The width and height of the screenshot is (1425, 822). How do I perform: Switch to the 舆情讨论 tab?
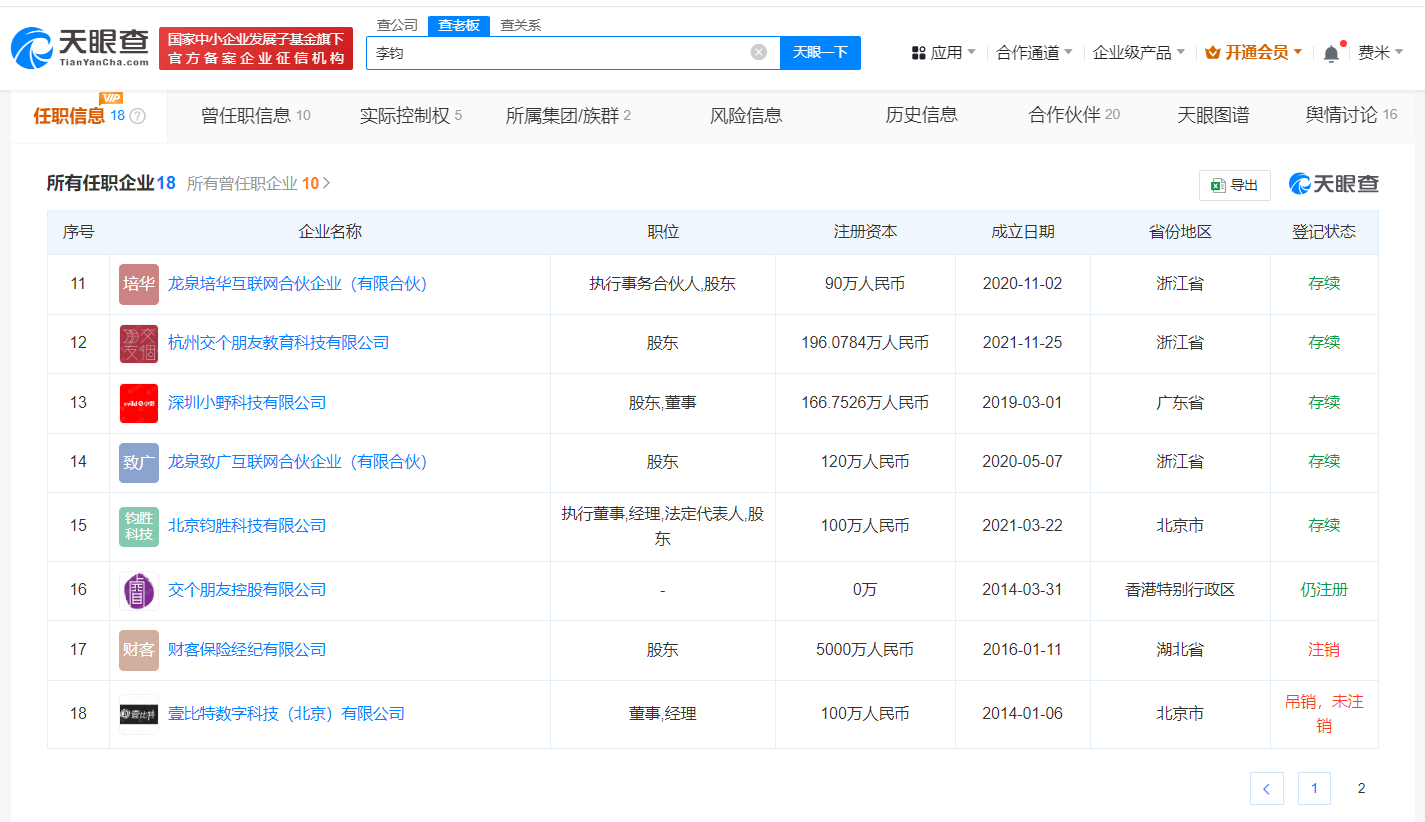pos(1342,114)
